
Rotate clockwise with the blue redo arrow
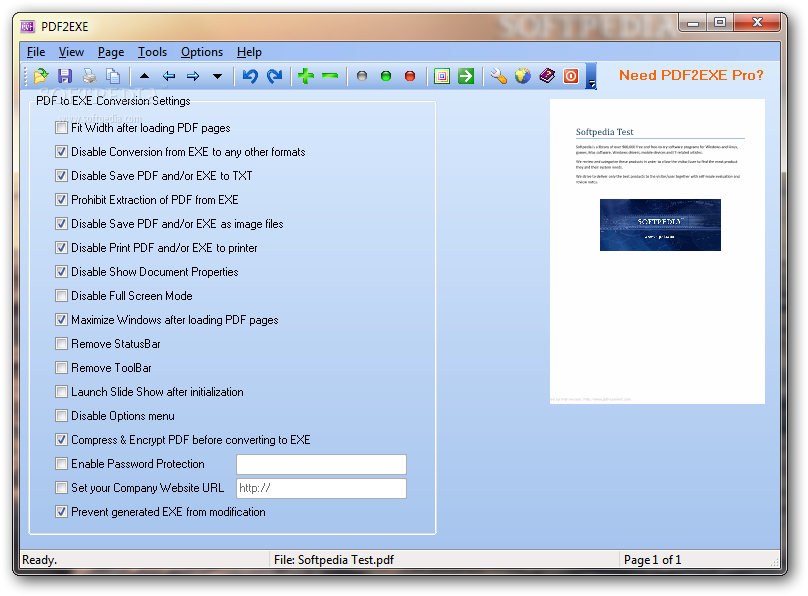pyautogui.click(x=275, y=76)
